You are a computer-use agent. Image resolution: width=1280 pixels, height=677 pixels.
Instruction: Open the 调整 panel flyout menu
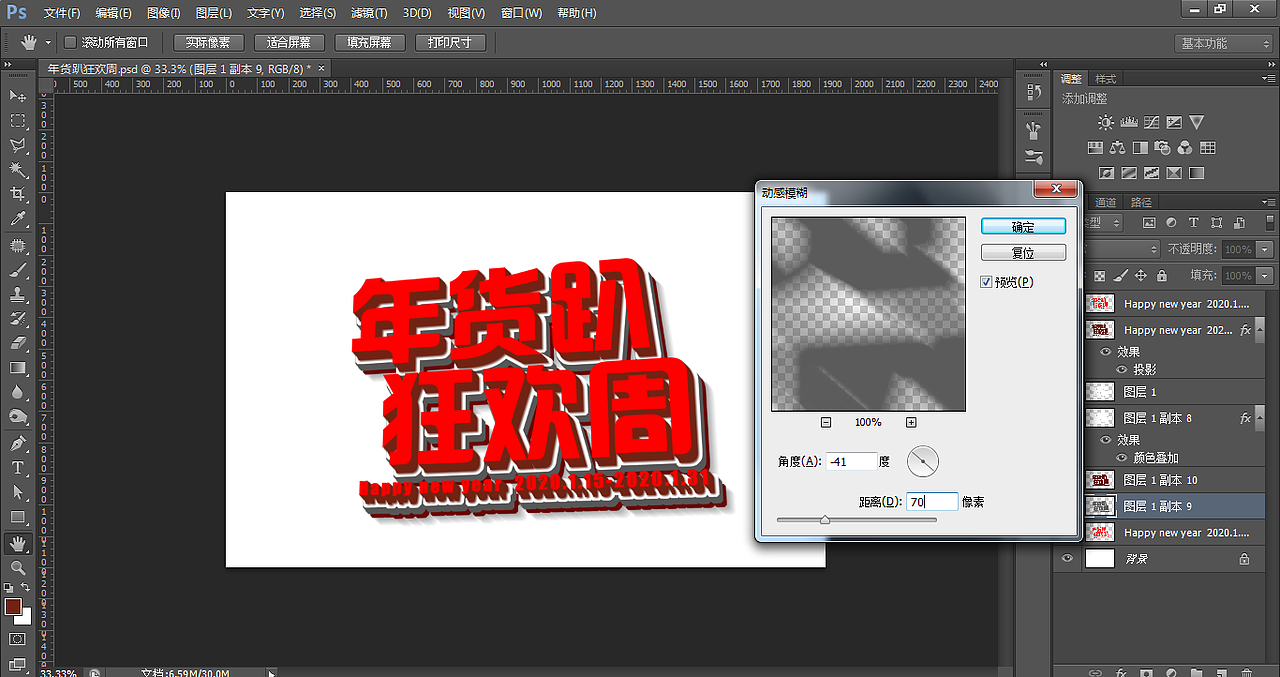pyautogui.click(x=1268, y=77)
